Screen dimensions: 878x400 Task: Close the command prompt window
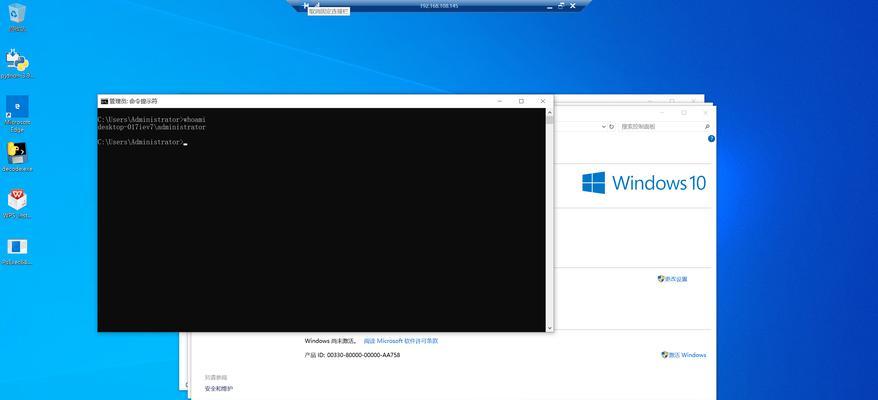coord(543,101)
